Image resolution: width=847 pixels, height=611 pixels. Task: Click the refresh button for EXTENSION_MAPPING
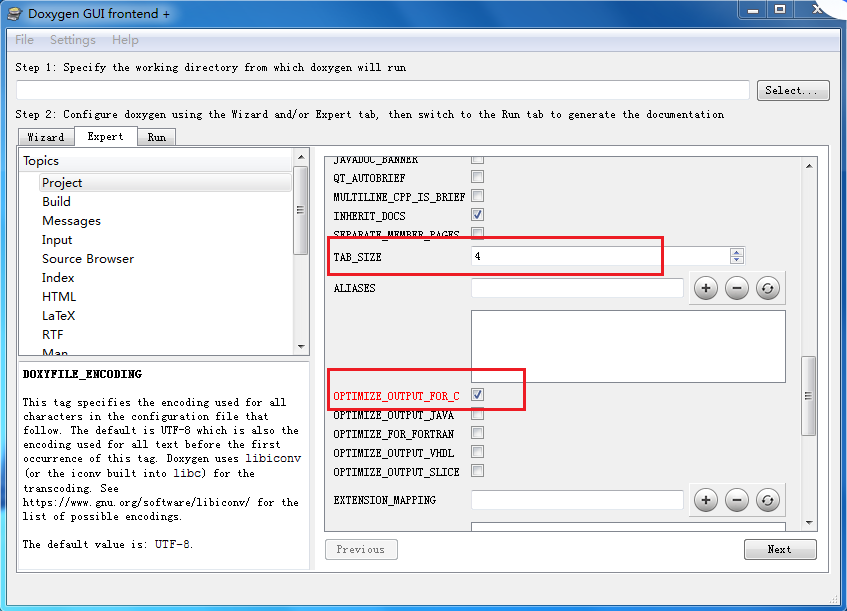[x=768, y=500]
